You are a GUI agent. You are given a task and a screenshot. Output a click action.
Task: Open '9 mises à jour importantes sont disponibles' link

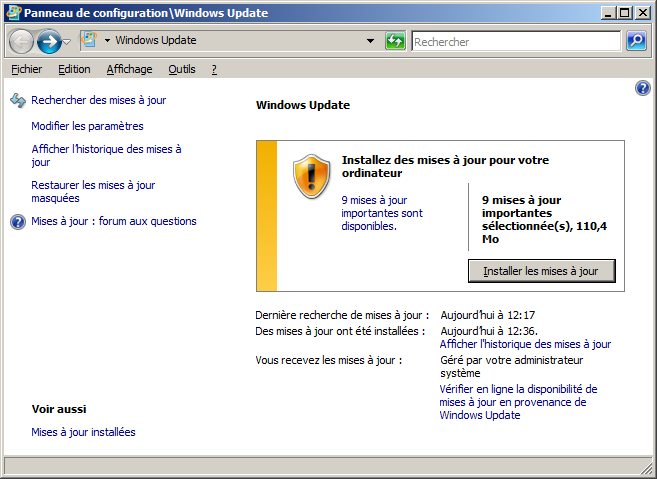coord(381,213)
